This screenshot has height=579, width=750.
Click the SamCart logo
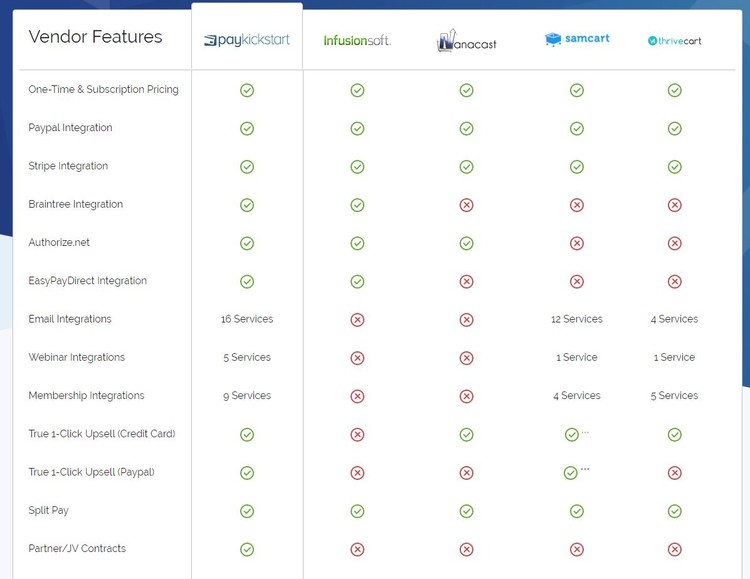(x=577, y=39)
